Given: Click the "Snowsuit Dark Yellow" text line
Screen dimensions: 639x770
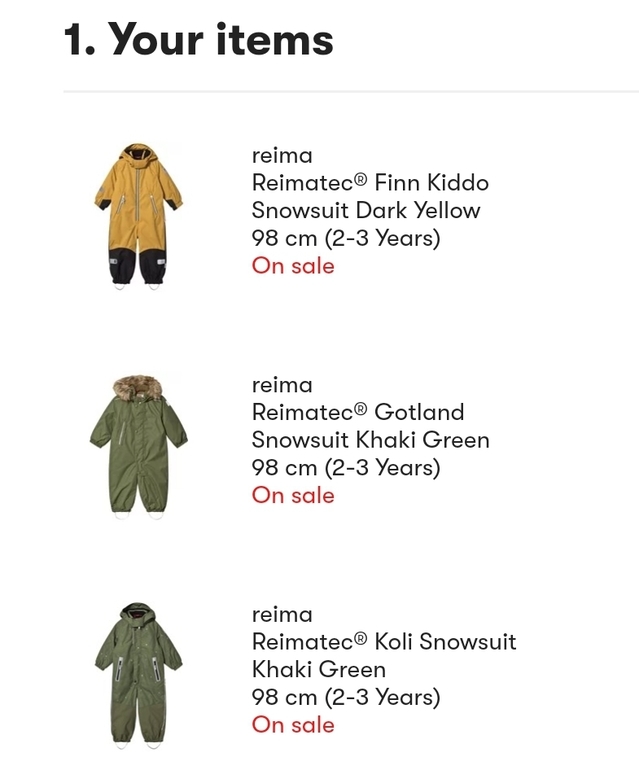Looking at the screenshot, I should point(366,210).
